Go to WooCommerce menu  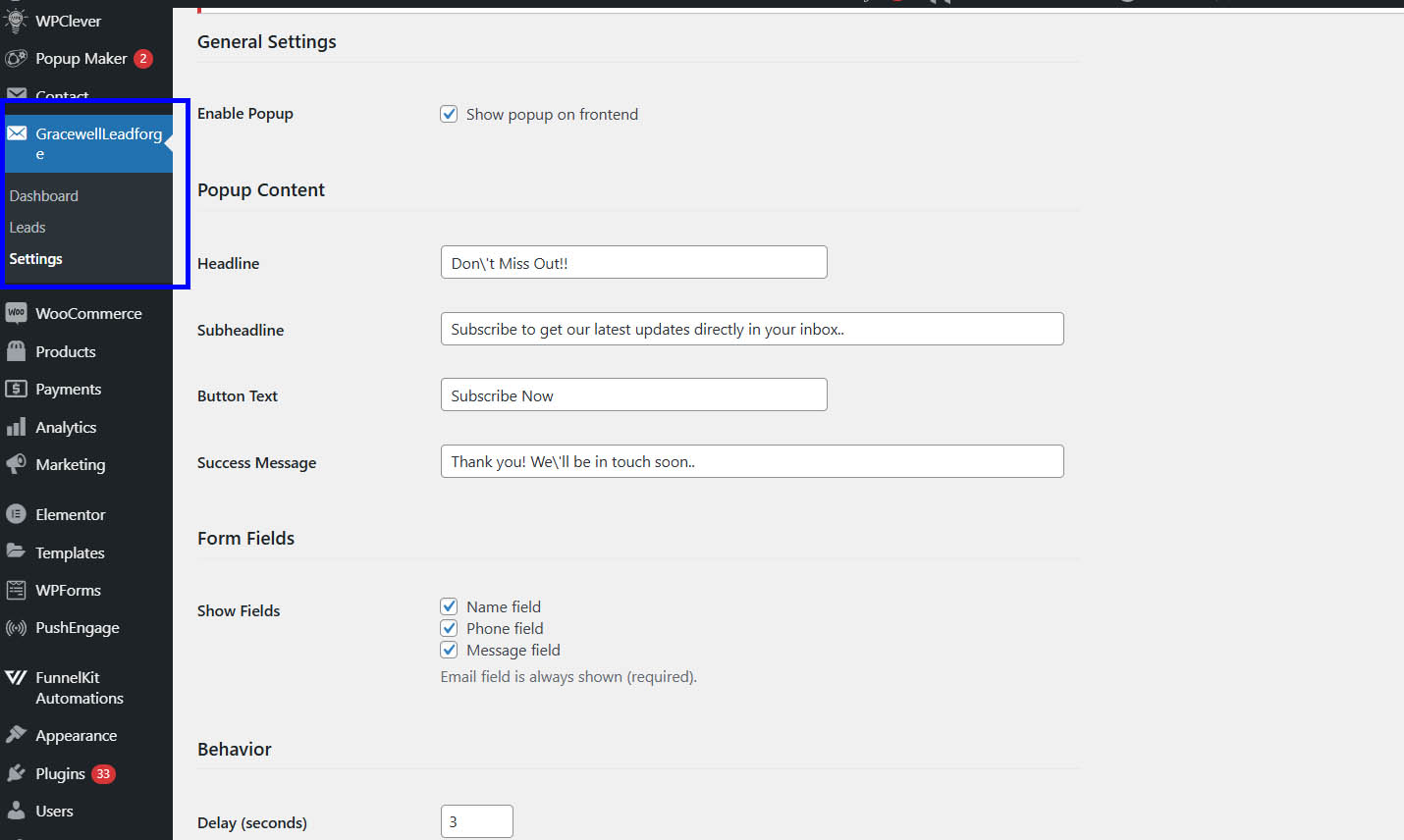click(x=86, y=313)
